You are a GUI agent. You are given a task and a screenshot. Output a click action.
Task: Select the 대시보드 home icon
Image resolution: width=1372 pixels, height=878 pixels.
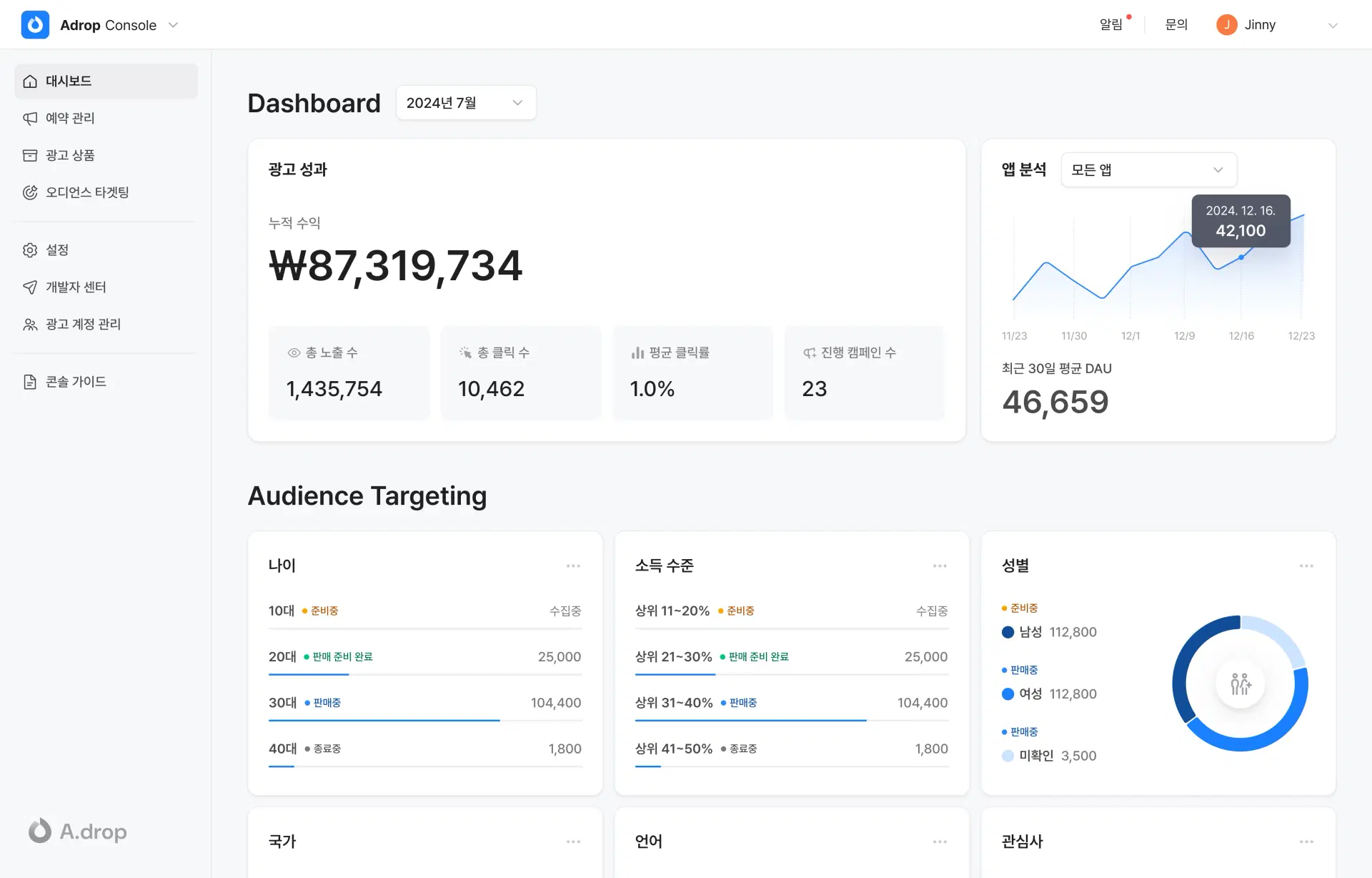click(29, 81)
